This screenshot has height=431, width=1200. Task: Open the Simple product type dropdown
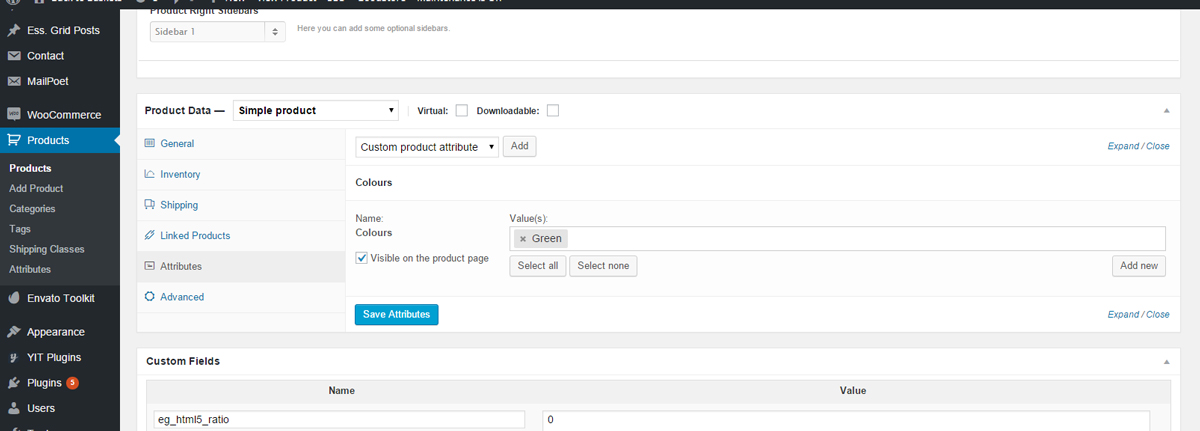point(316,110)
